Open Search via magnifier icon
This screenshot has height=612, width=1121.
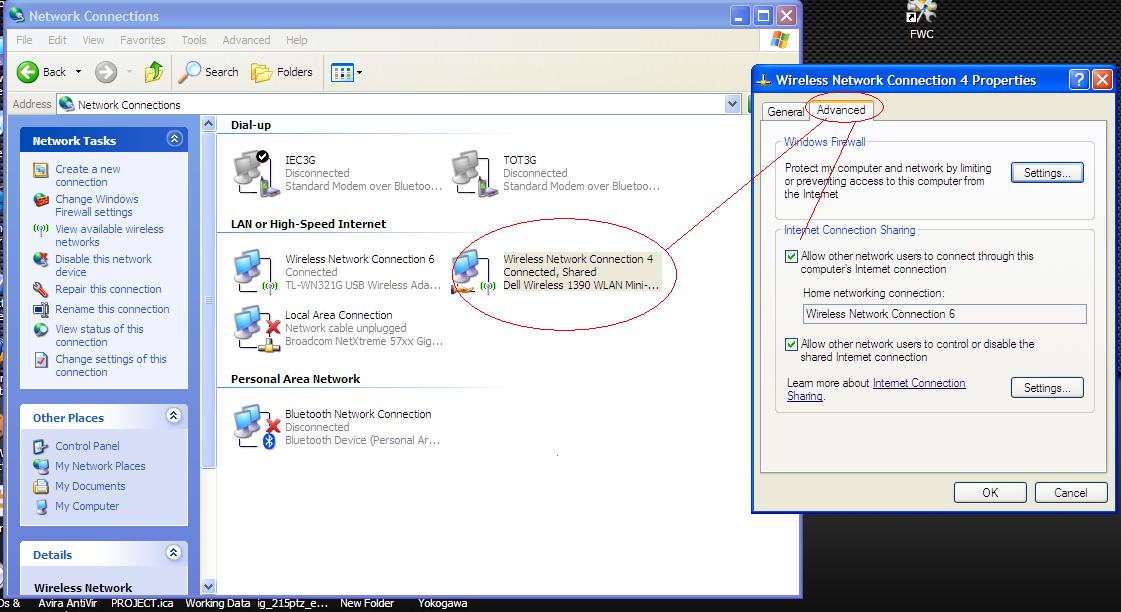(190, 71)
